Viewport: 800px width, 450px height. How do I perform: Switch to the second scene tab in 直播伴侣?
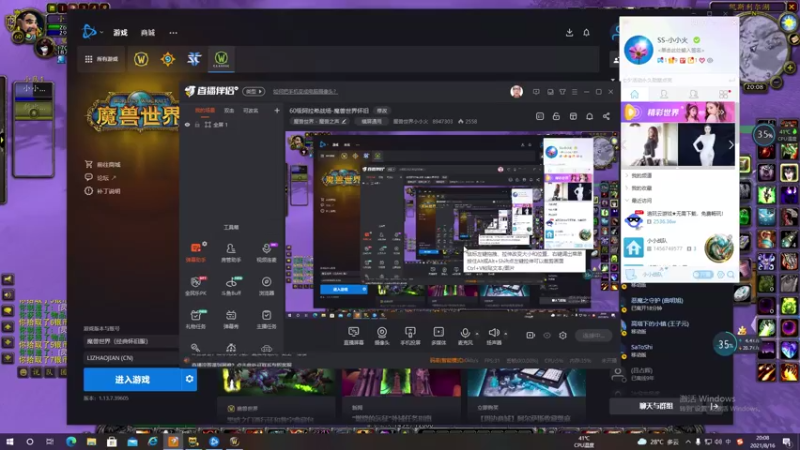(x=229, y=110)
